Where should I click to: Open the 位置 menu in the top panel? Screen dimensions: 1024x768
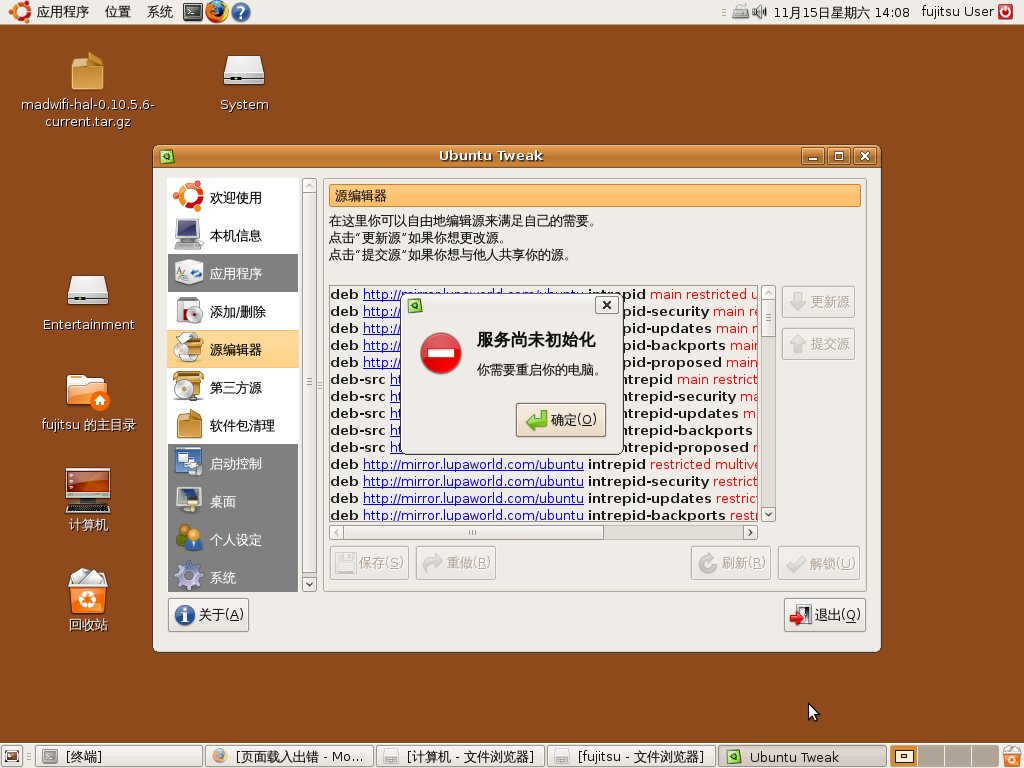click(118, 12)
